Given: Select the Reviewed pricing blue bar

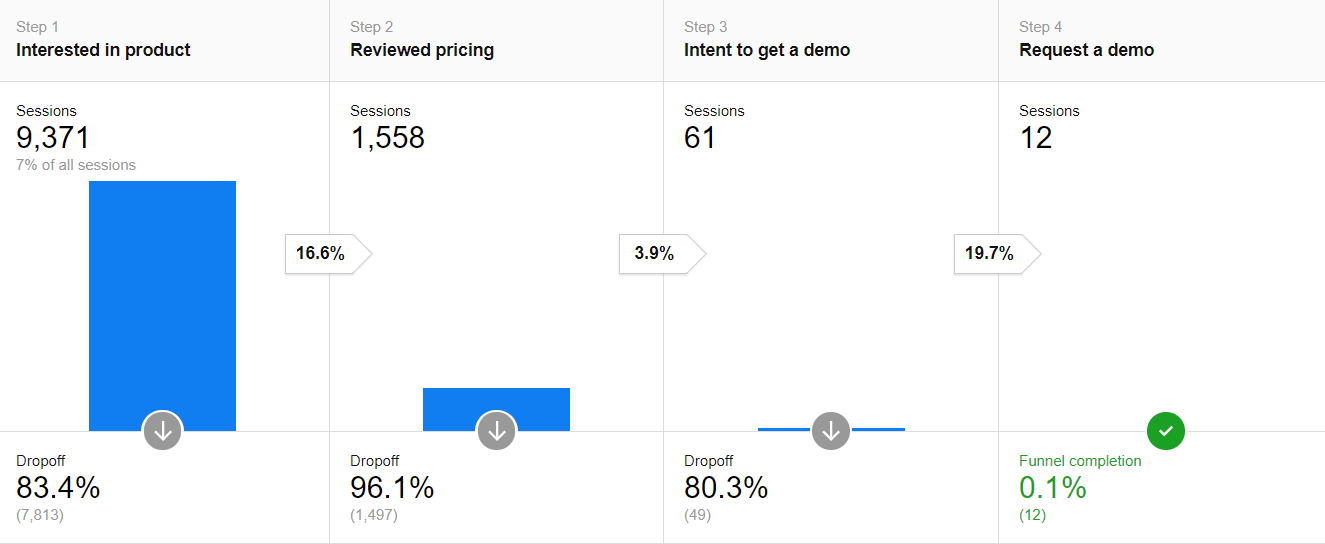Looking at the screenshot, I should pos(496,405).
